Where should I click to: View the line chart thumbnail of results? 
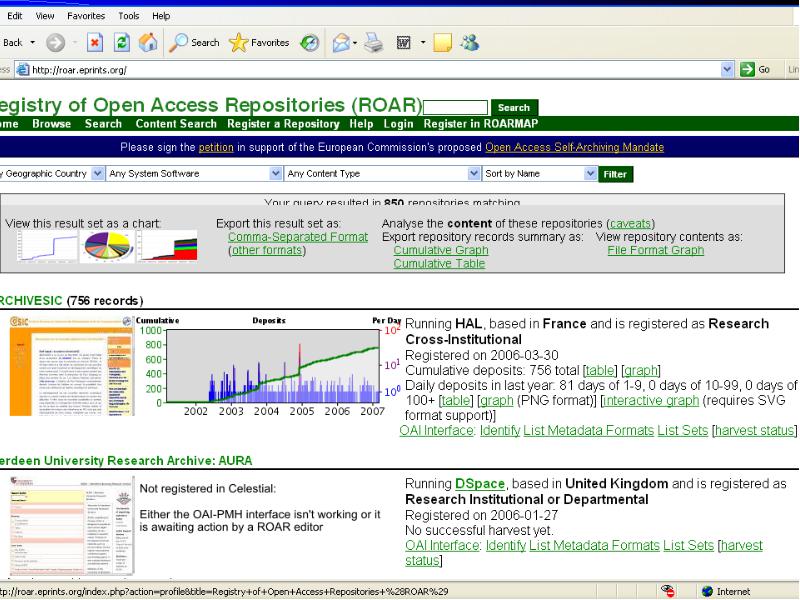[47, 246]
